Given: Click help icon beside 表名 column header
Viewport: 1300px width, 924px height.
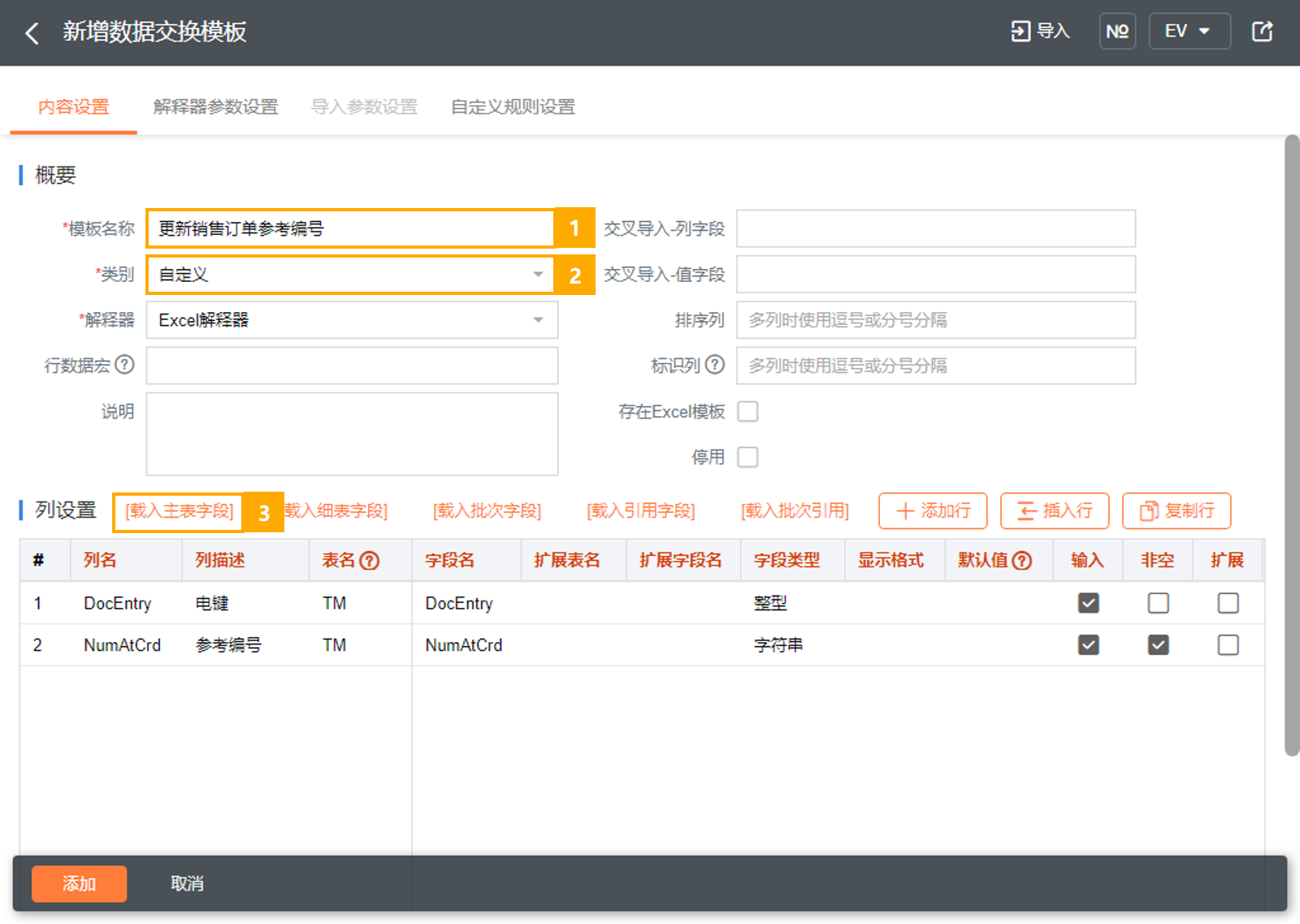Looking at the screenshot, I should (x=370, y=561).
